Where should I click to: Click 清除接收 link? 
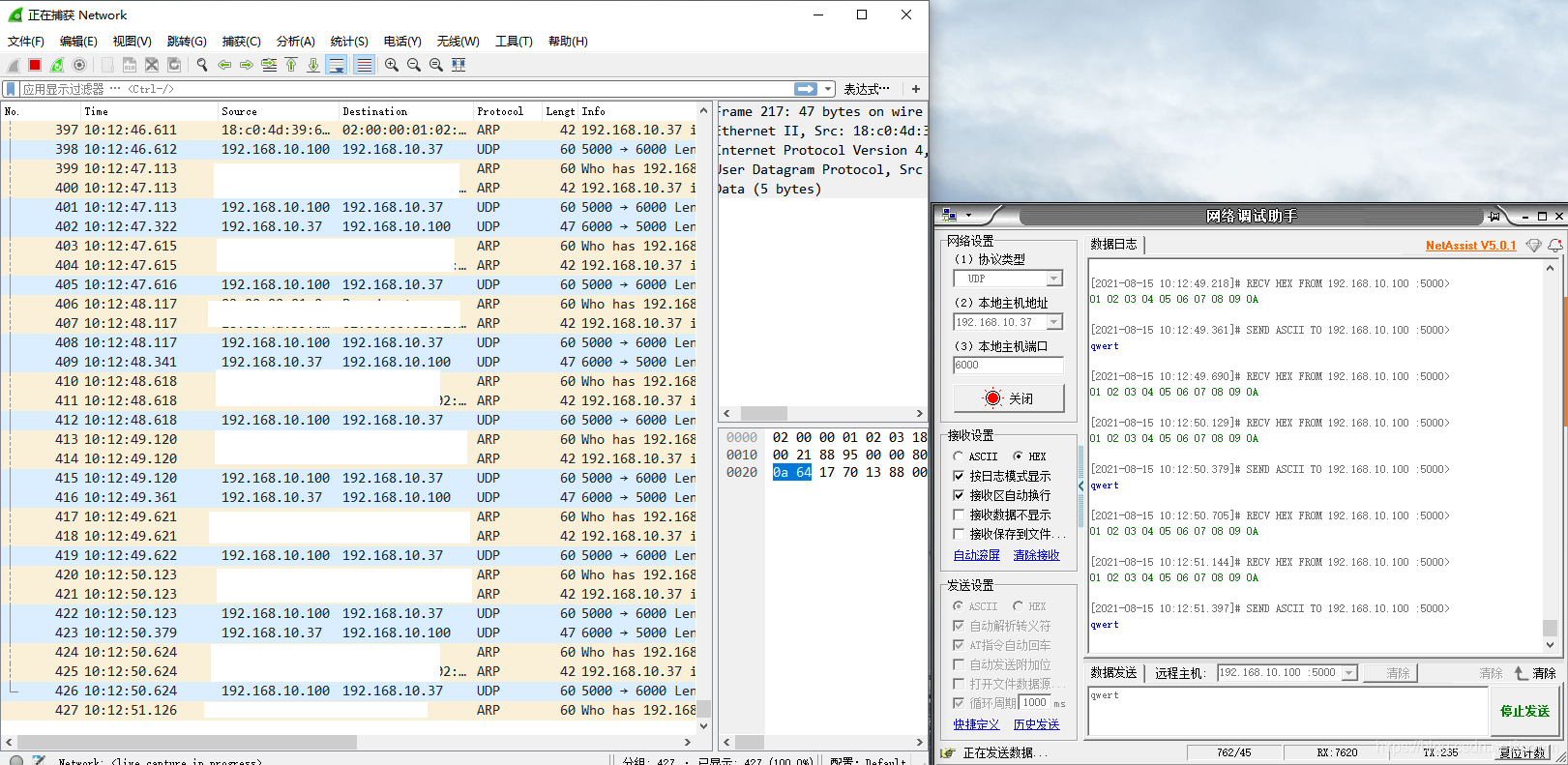(x=1036, y=555)
